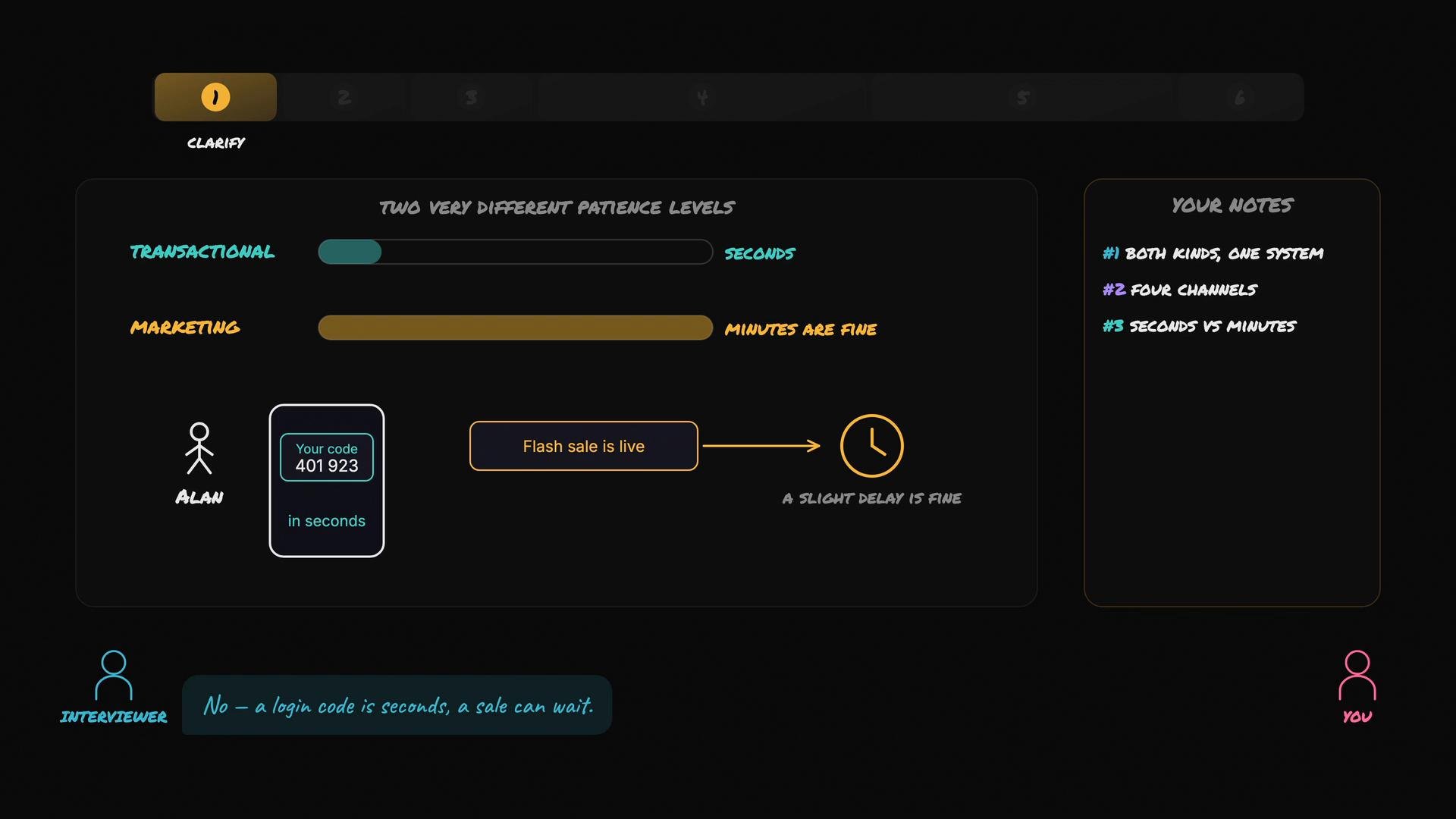Click 'Two very different patience levels' title
The image size is (1456, 819).
click(557, 208)
